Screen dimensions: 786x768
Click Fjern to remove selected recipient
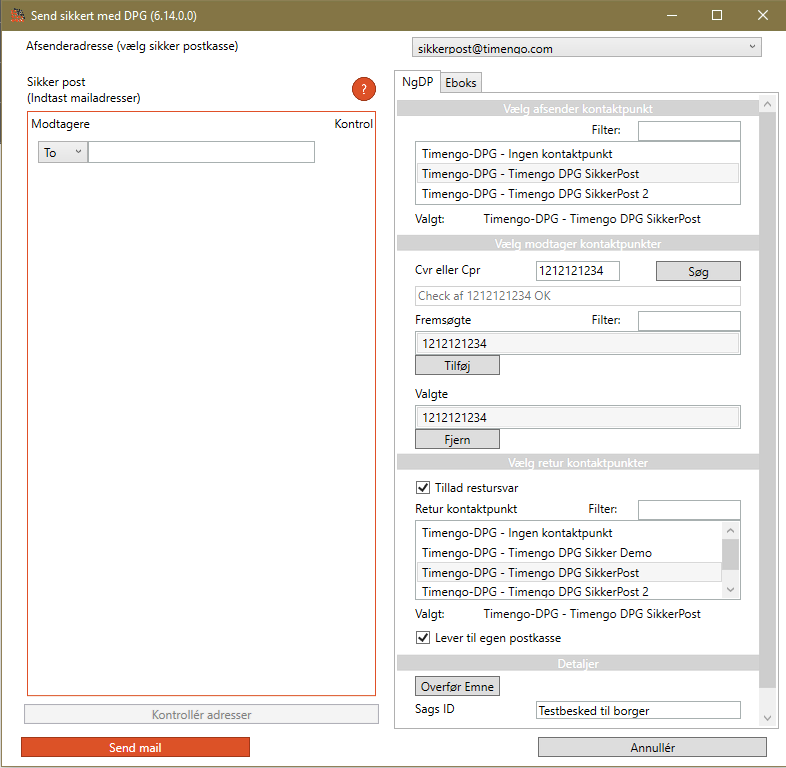457,439
